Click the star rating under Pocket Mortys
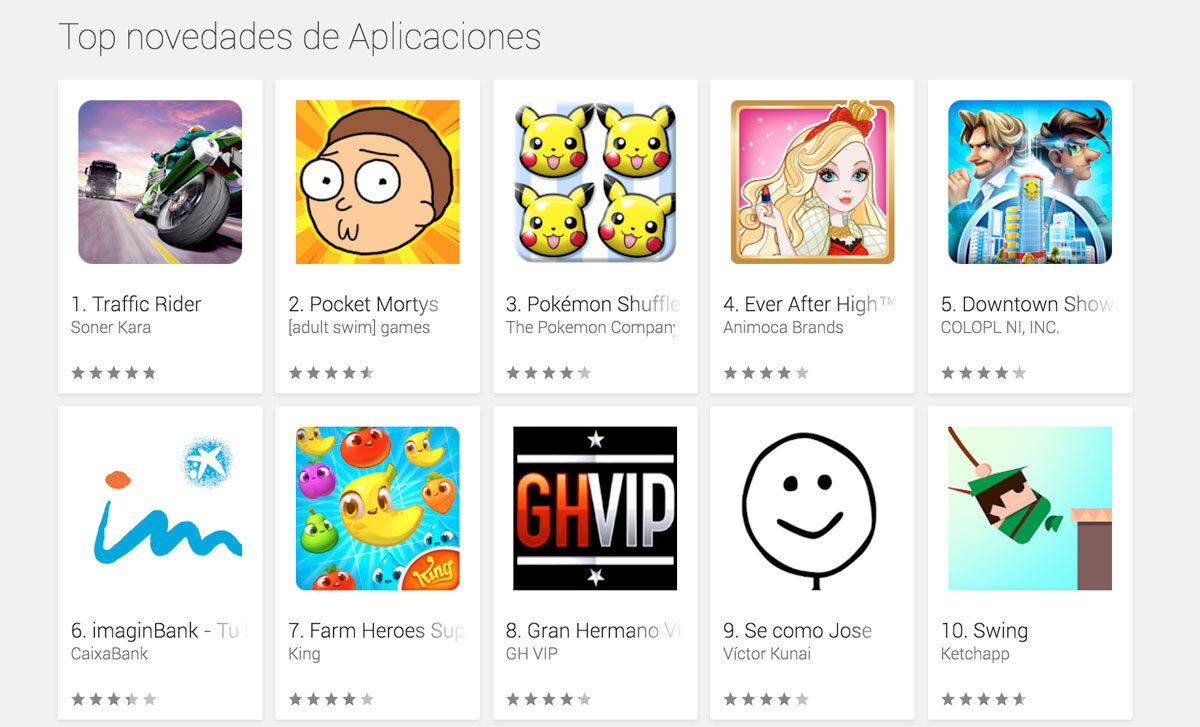The image size is (1200, 727). pyautogui.click(x=331, y=373)
